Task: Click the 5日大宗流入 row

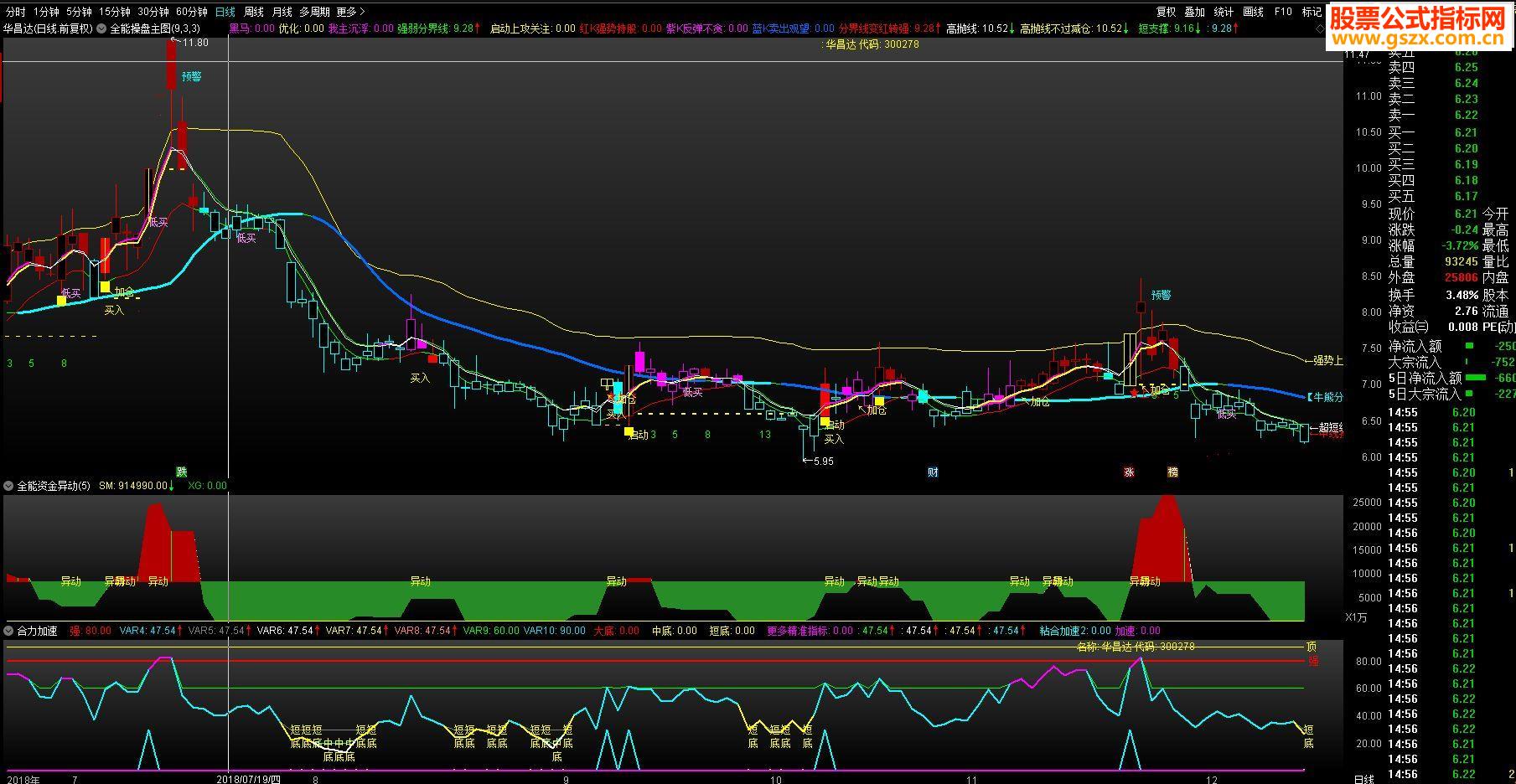Action: [1451, 394]
